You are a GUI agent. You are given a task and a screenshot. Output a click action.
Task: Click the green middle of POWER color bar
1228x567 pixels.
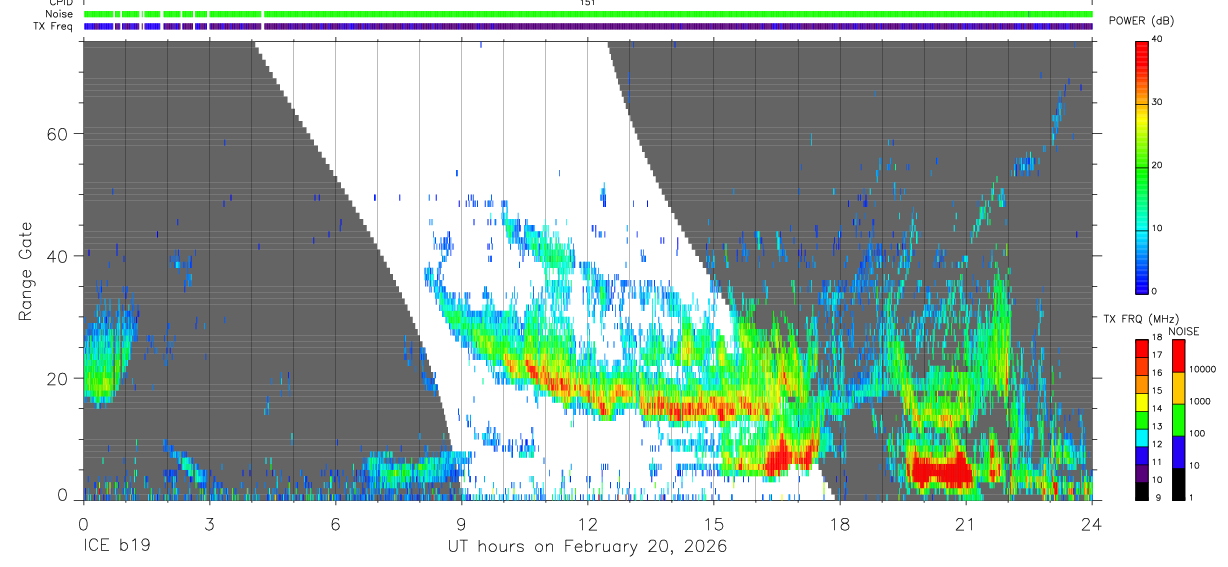(1142, 166)
